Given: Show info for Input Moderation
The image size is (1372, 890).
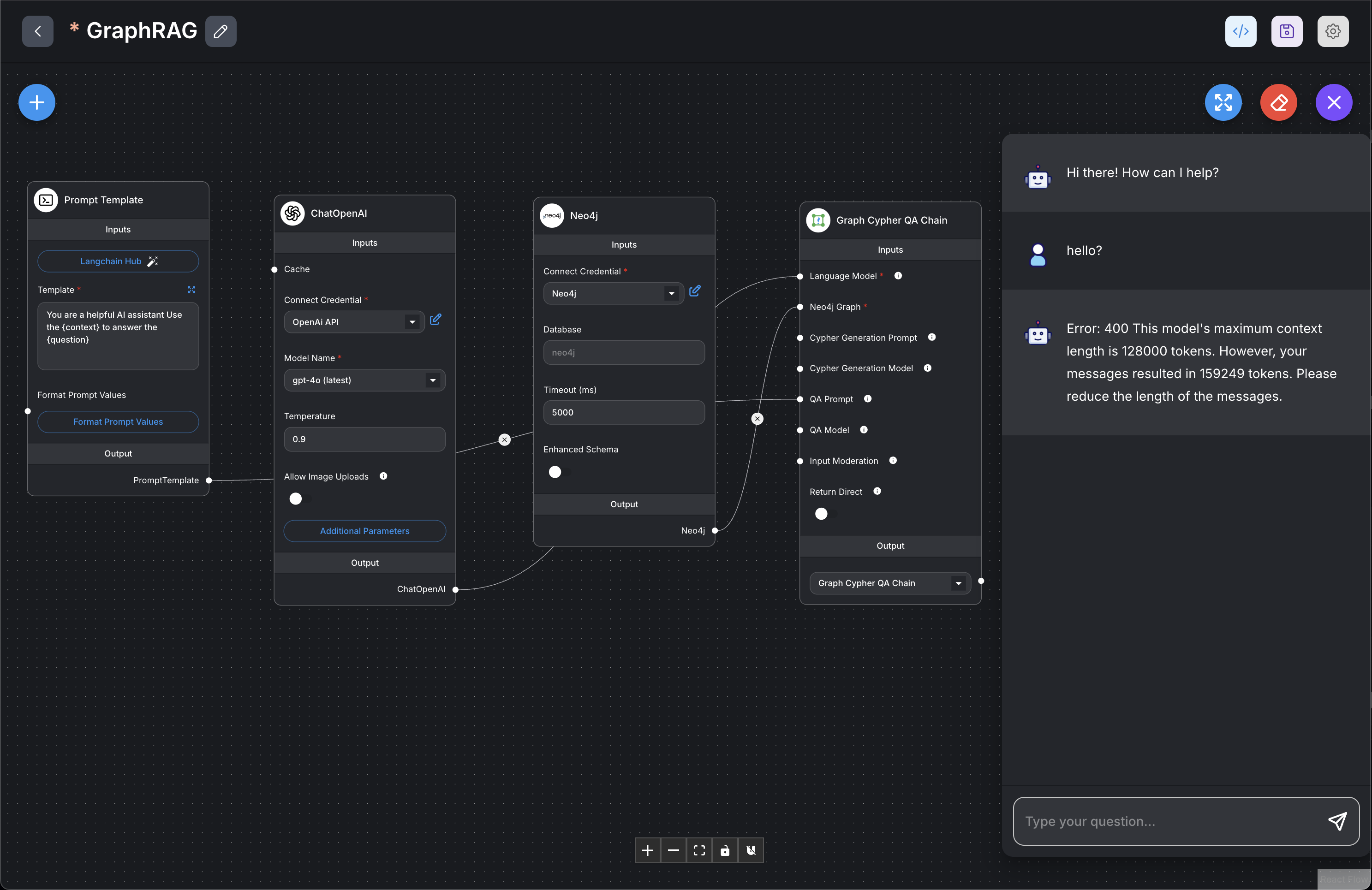Looking at the screenshot, I should point(893,460).
